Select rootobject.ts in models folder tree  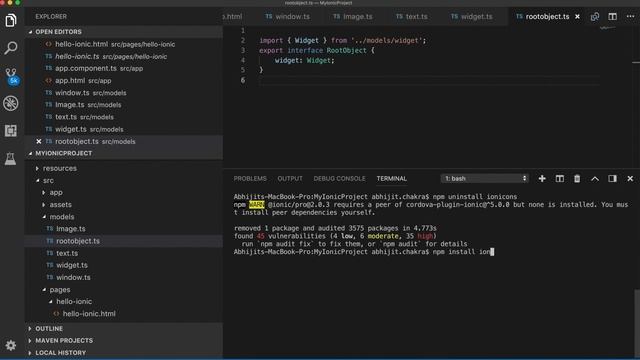click(x=124, y=241)
